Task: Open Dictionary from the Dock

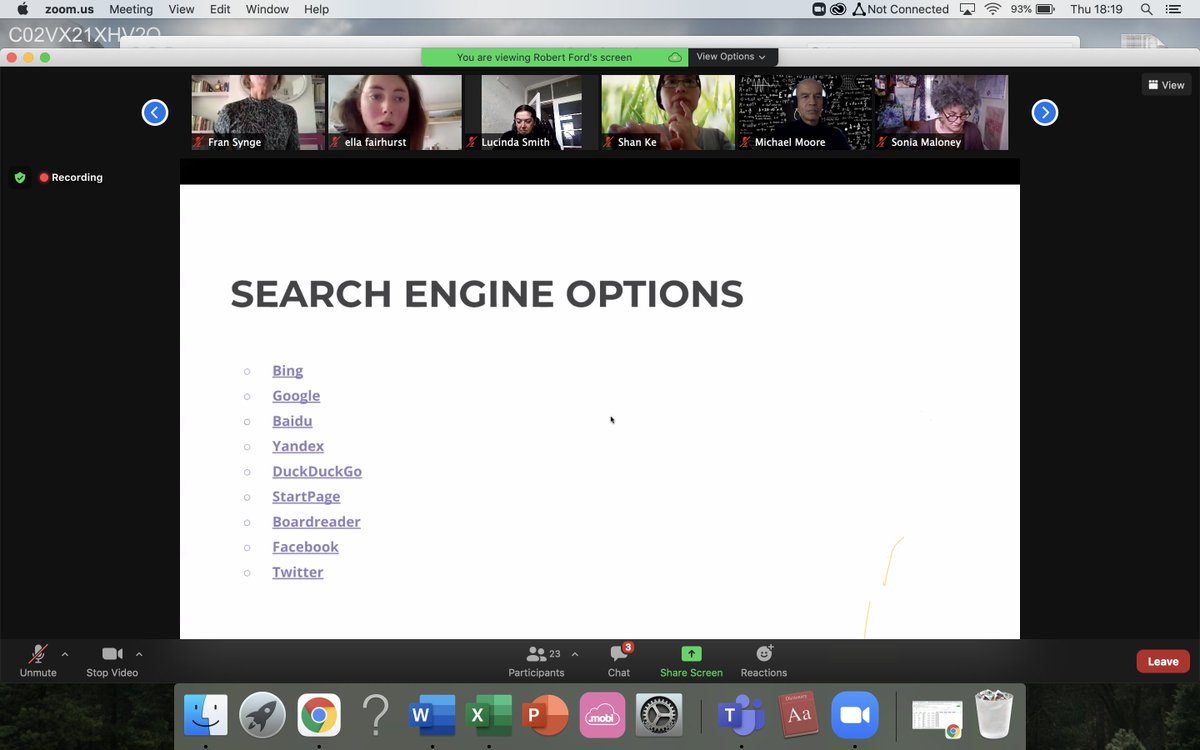Action: pyautogui.click(x=798, y=716)
